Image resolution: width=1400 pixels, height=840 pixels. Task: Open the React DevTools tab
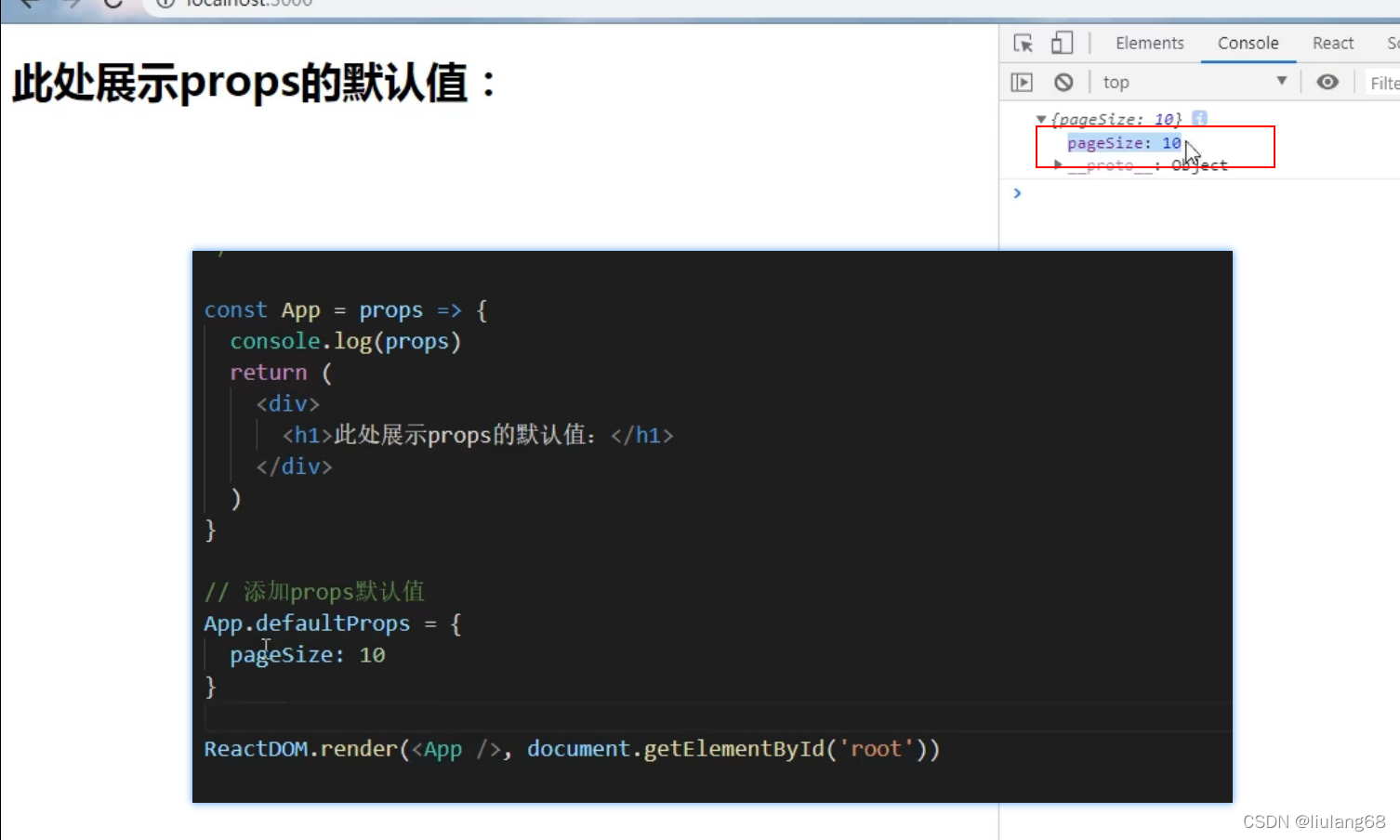click(1333, 44)
